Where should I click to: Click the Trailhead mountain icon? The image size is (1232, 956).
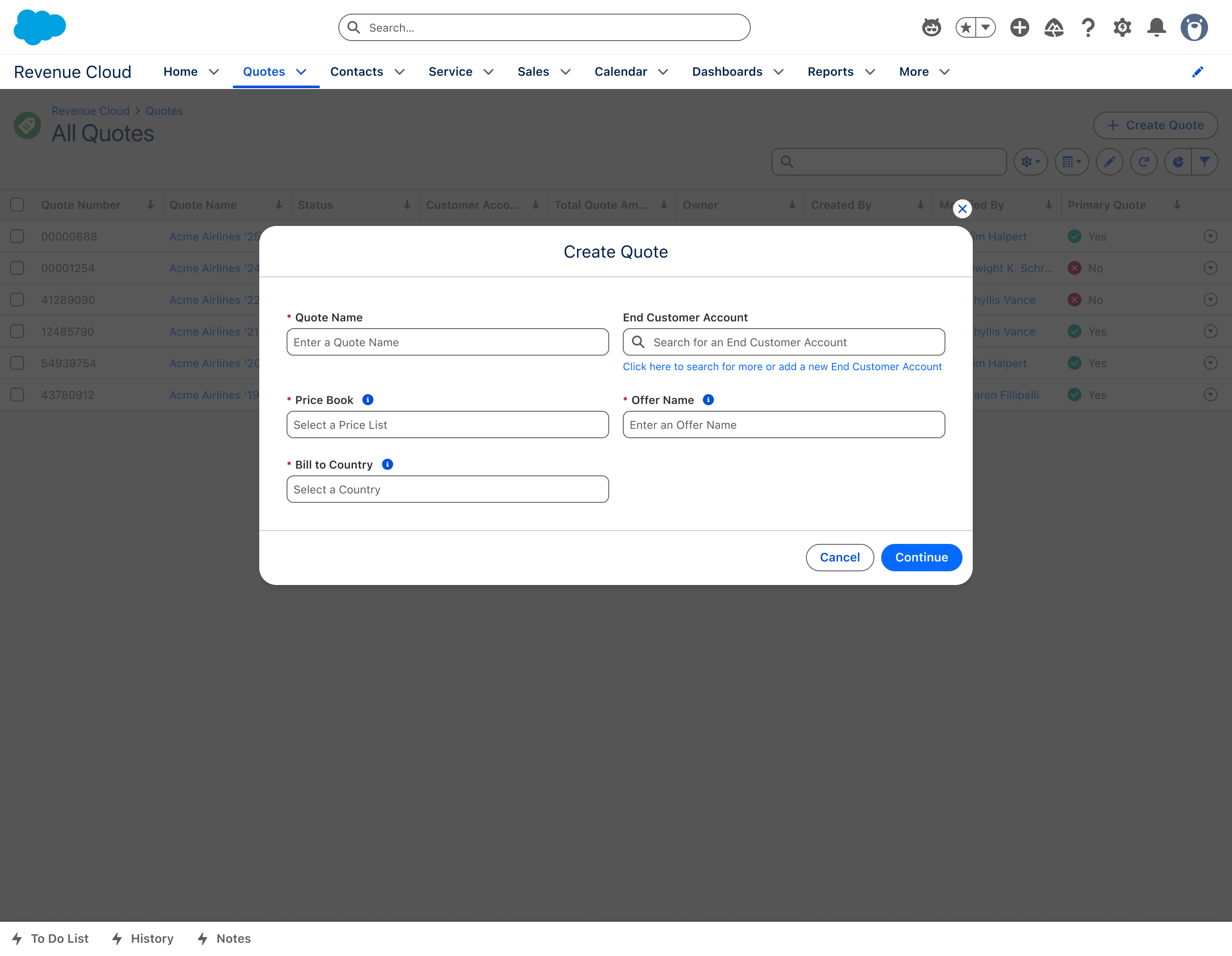click(x=1053, y=27)
